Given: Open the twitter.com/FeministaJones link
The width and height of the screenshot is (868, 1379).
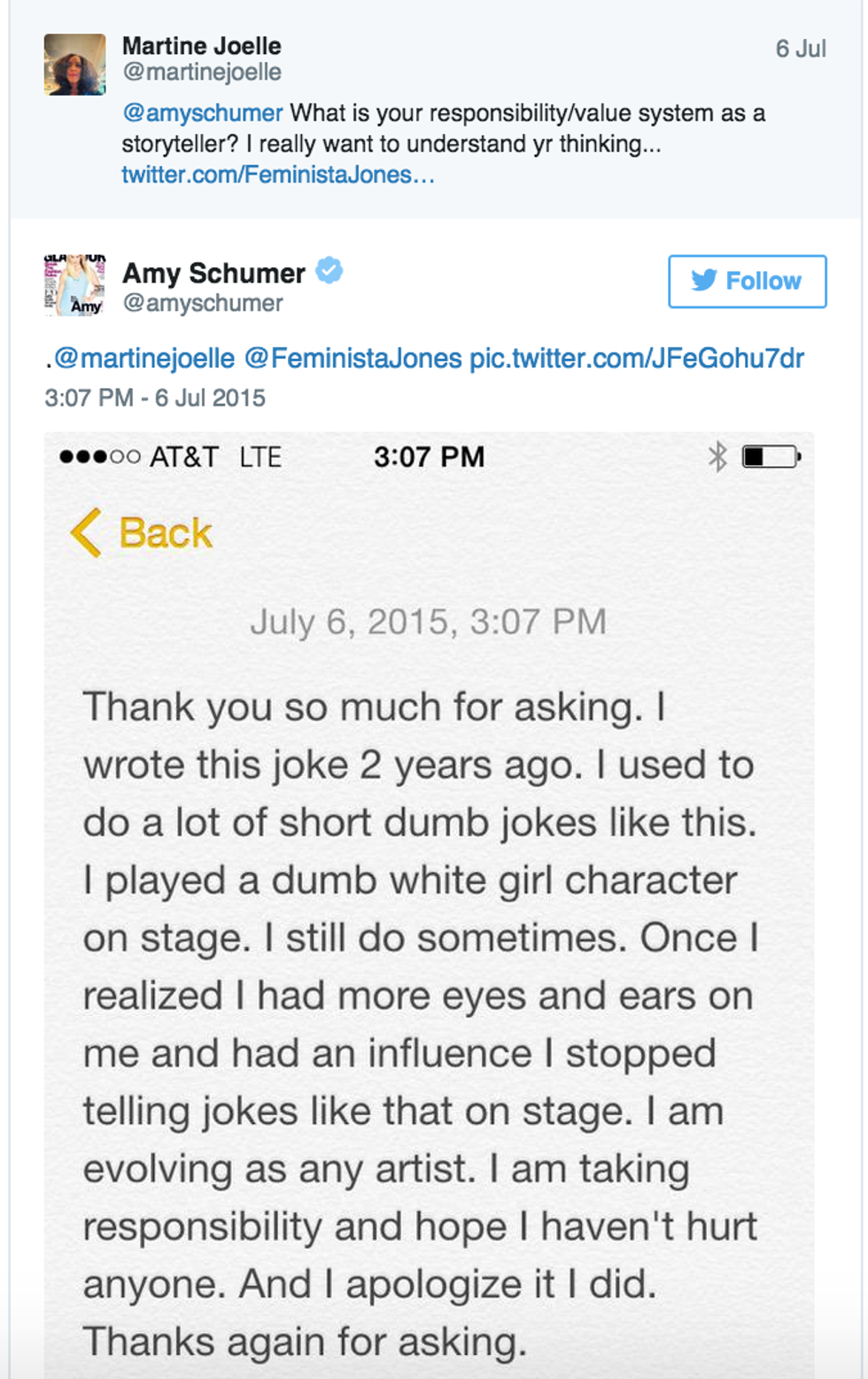Looking at the screenshot, I should coord(278,174).
